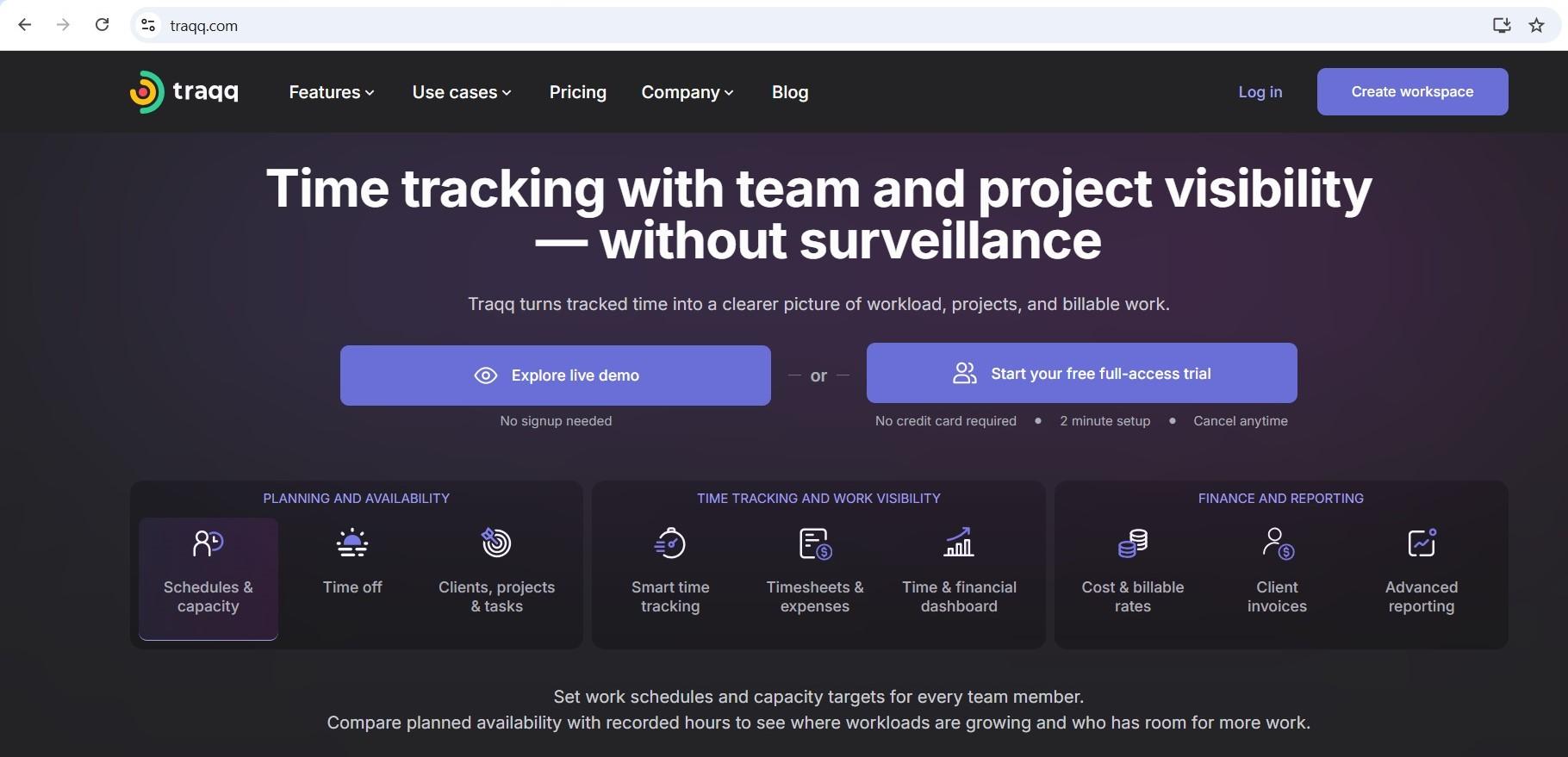Select the Timesheets & expenses label
1568x757 pixels.
[x=815, y=597]
